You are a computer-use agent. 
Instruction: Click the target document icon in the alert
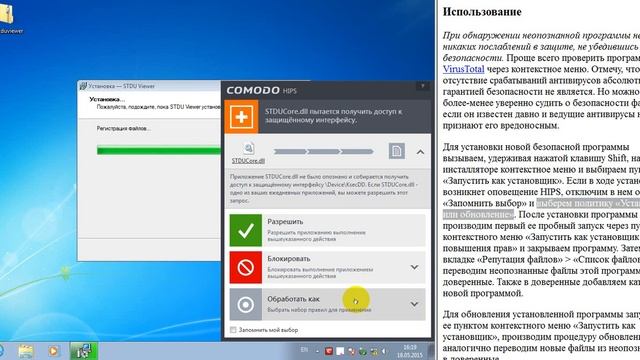point(396,151)
